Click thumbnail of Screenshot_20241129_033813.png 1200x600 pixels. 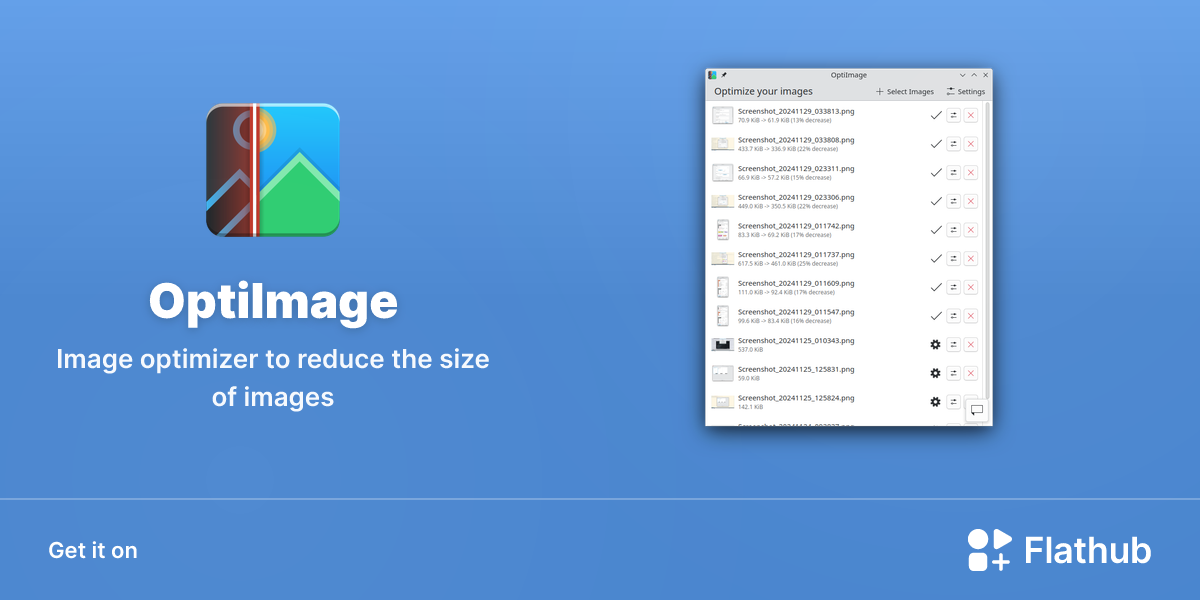pos(722,115)
